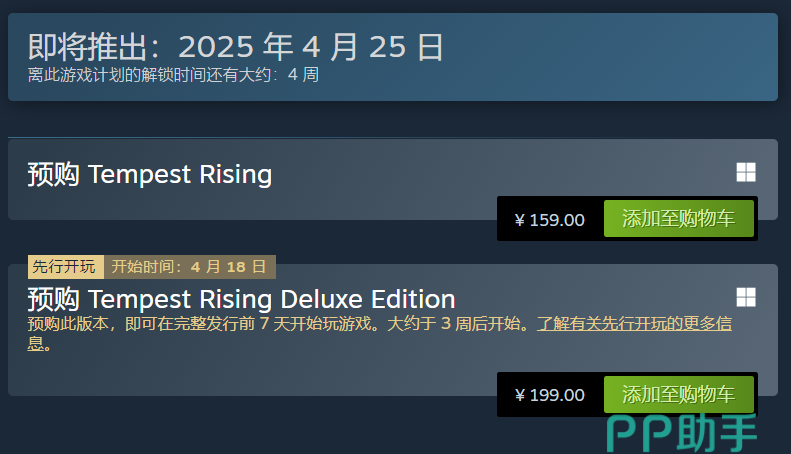Viewport: 791px width, 454px height.
Task: Add standard Tempest Rising (¥159.00) to cart
Action: [x=678, y=219]
